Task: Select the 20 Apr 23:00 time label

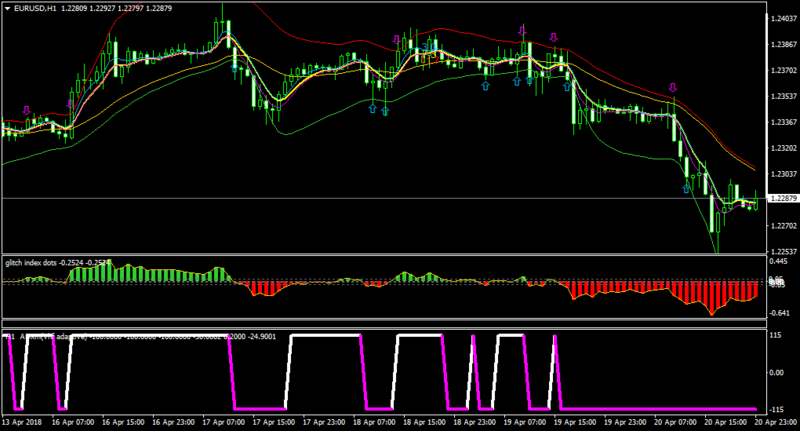Action: pyautogui.click(x=776, y=422)
